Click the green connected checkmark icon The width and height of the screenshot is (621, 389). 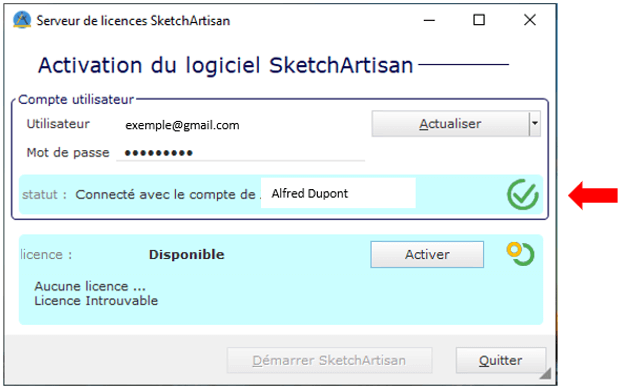[523, 194]
